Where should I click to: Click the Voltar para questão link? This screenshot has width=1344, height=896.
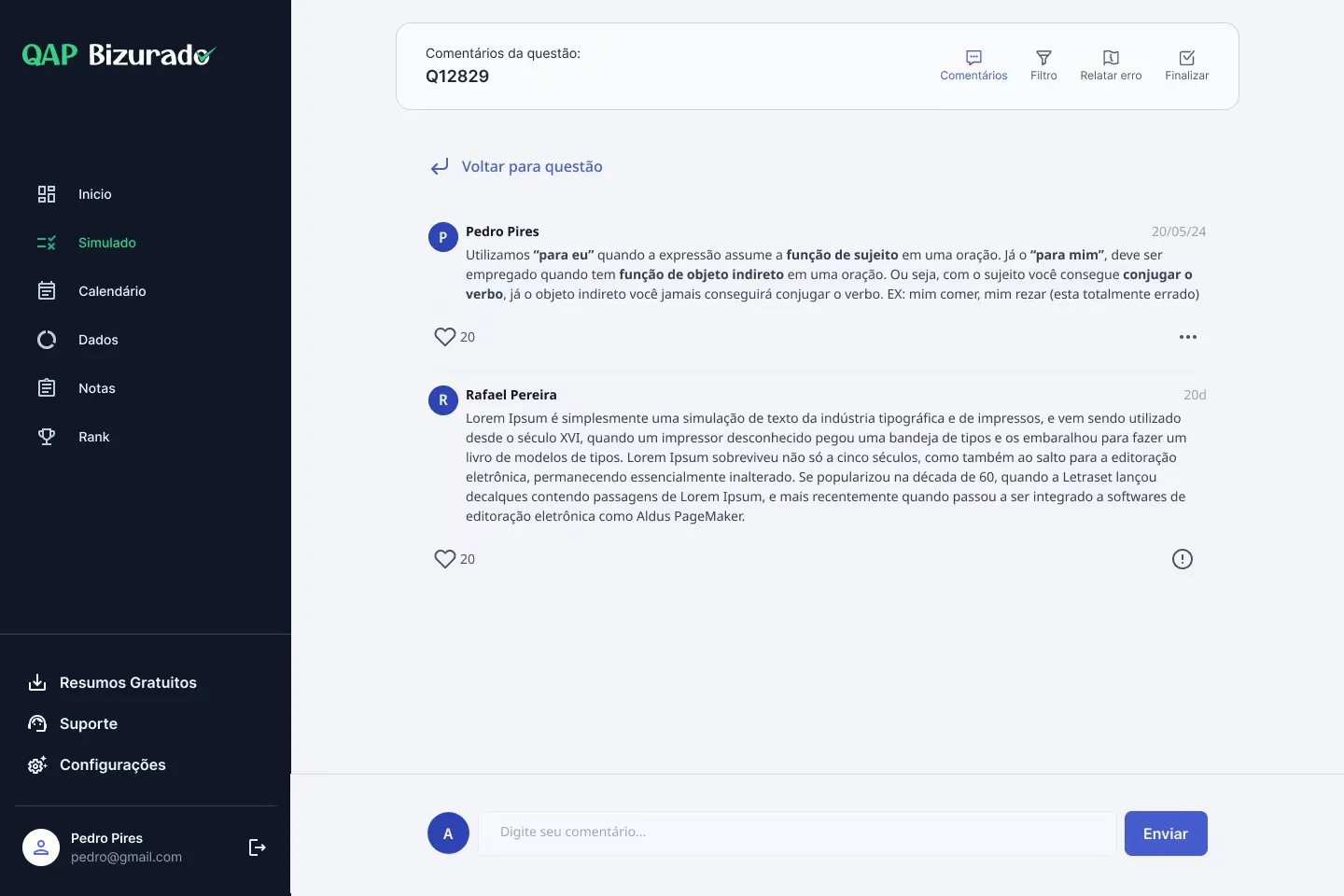tap(532, 166)
